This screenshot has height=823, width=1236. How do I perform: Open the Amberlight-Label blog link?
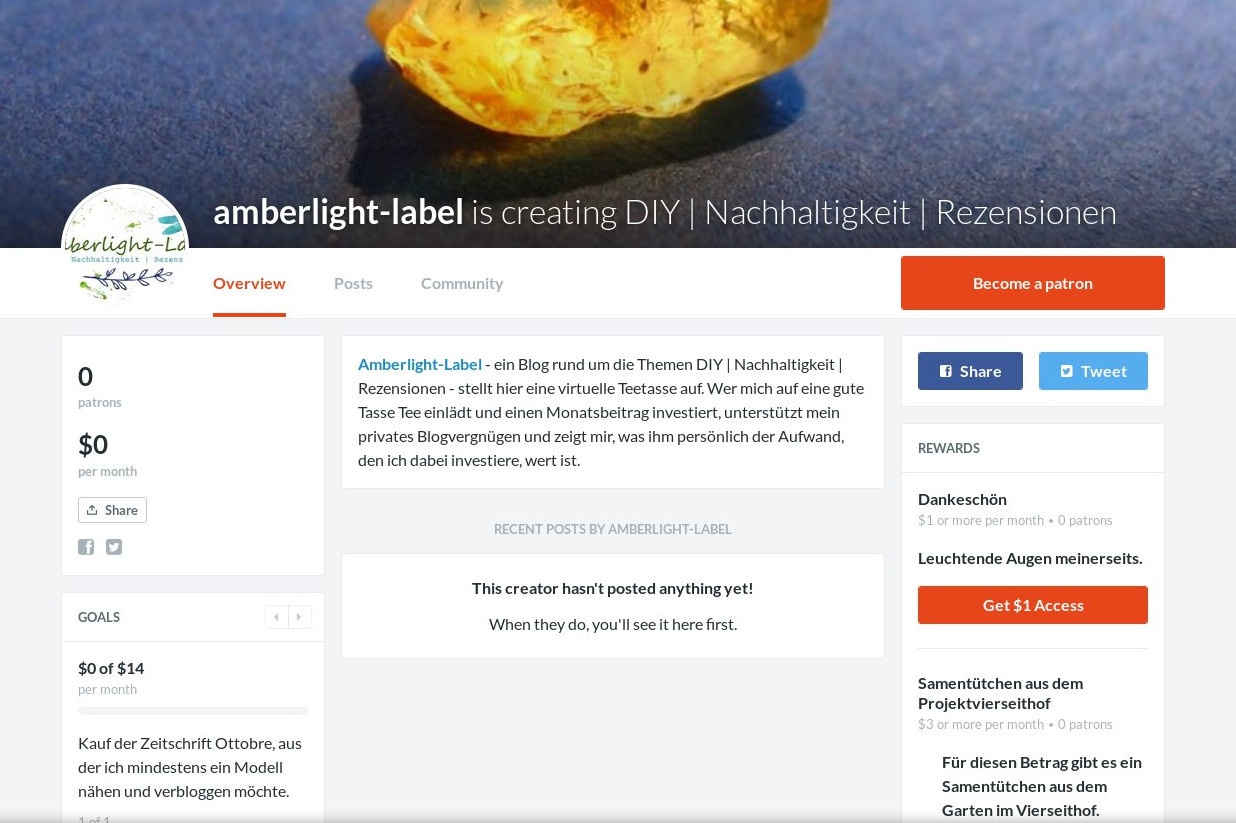420,364
